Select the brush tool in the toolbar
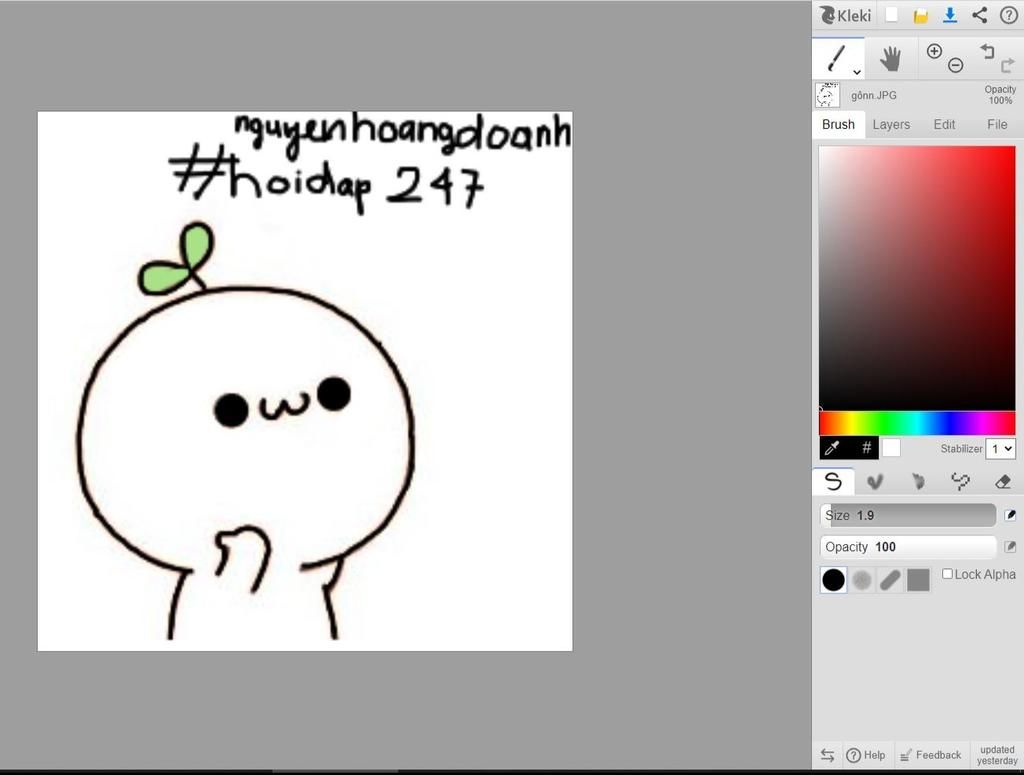Screen dimensions: 1024x775 pyautogui.click(x=838, y=58)
